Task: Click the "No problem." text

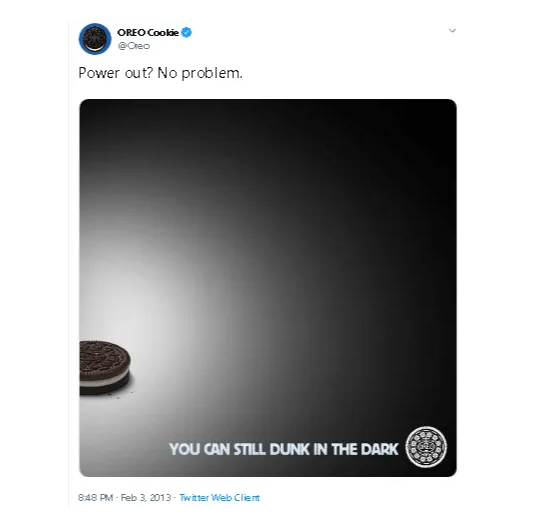Action: click(200, 73)
